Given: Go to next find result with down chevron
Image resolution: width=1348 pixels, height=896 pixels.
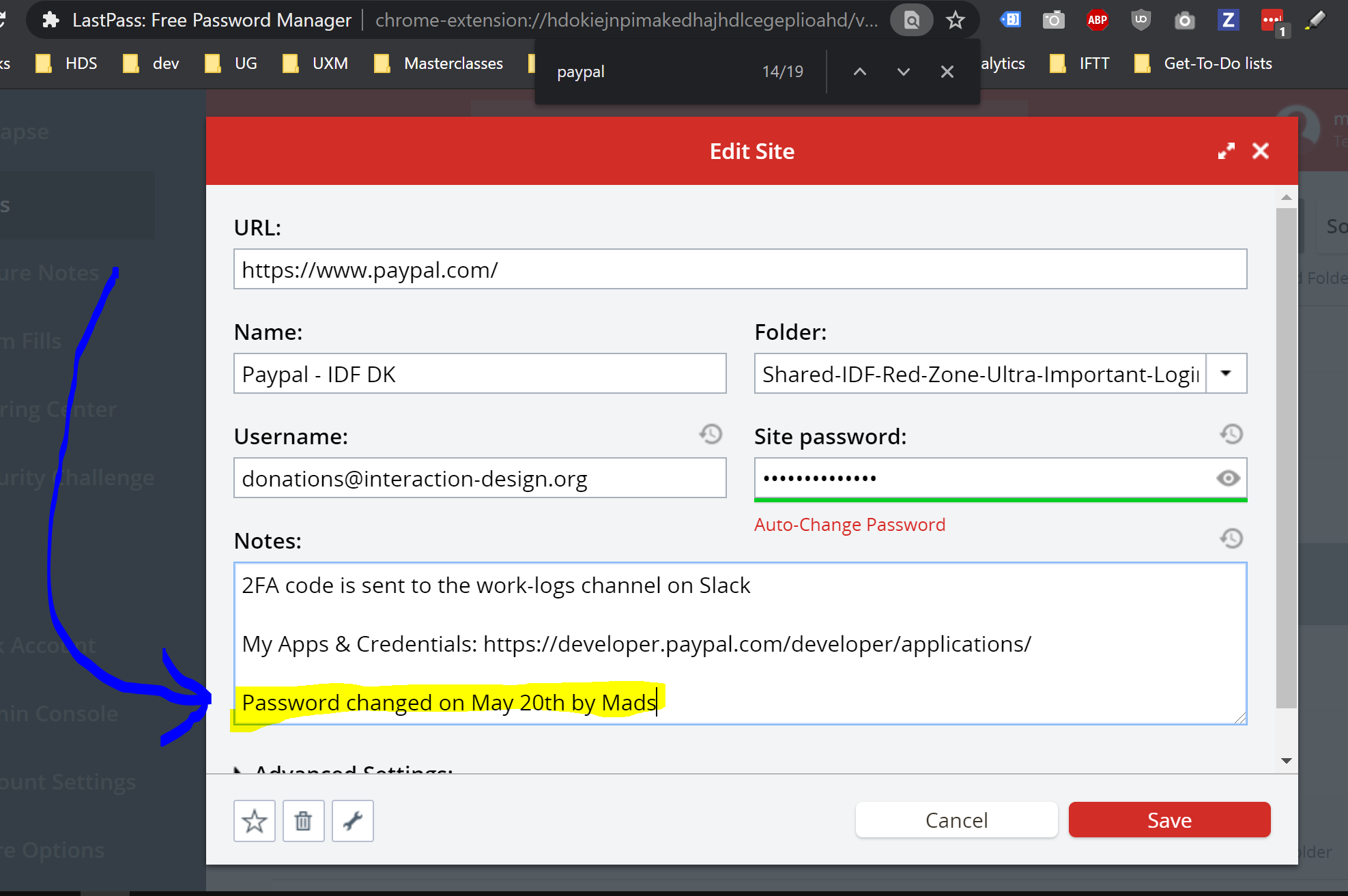Looking at the screenshot, I should coord(903,72).
